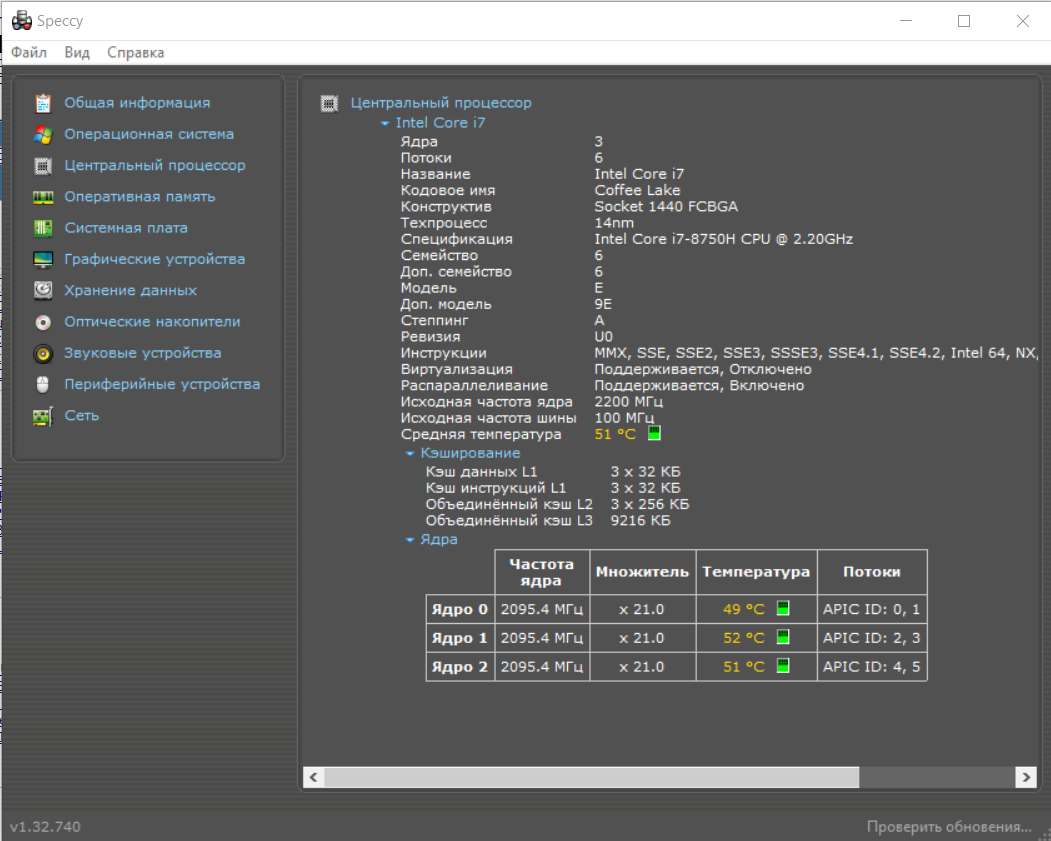Click the 51 °C average temperature value
Image resolution: width=1051 pixels, height=841 pixels.
coord(615,434)
